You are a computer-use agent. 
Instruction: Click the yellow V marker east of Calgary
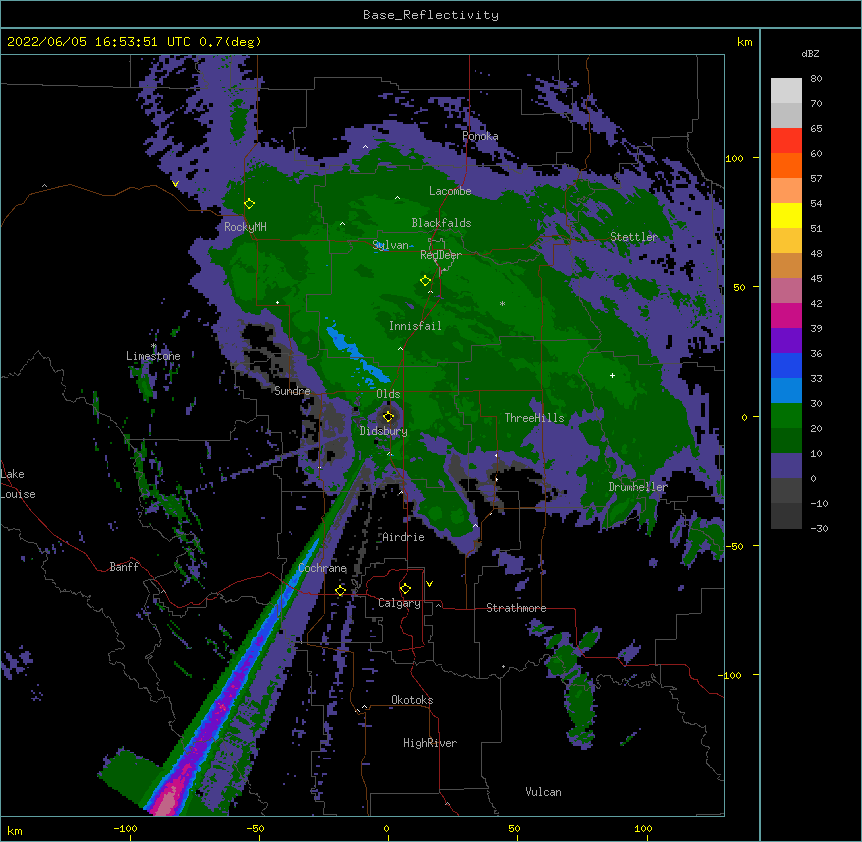(x=429, y=584)
